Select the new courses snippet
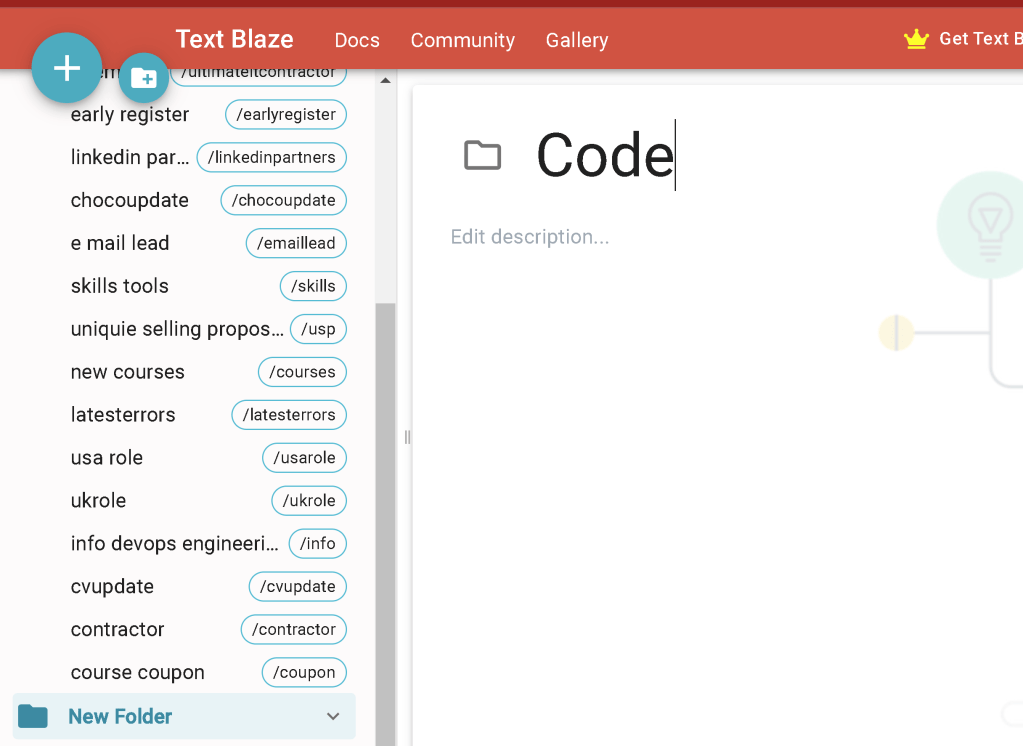The width and height of the screenshot is (1023, 746). [128, 372]
